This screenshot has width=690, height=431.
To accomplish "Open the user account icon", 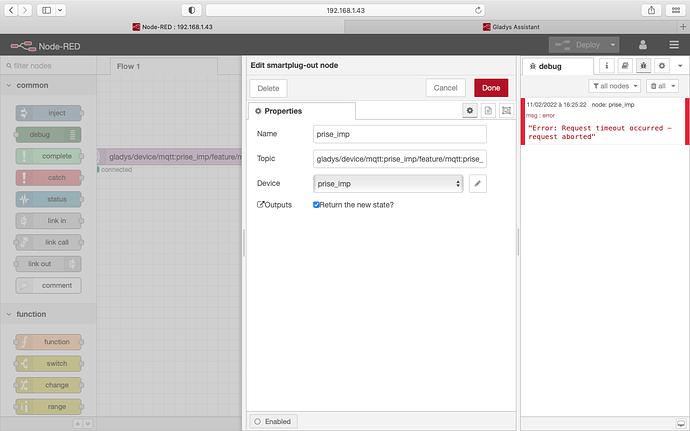I will (x=642, y=45).
